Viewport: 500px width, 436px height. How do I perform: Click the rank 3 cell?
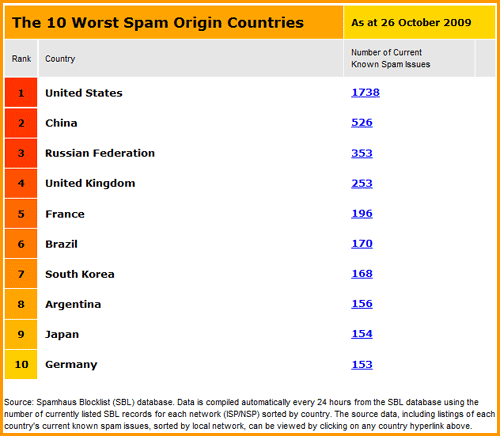click(21, 153)
